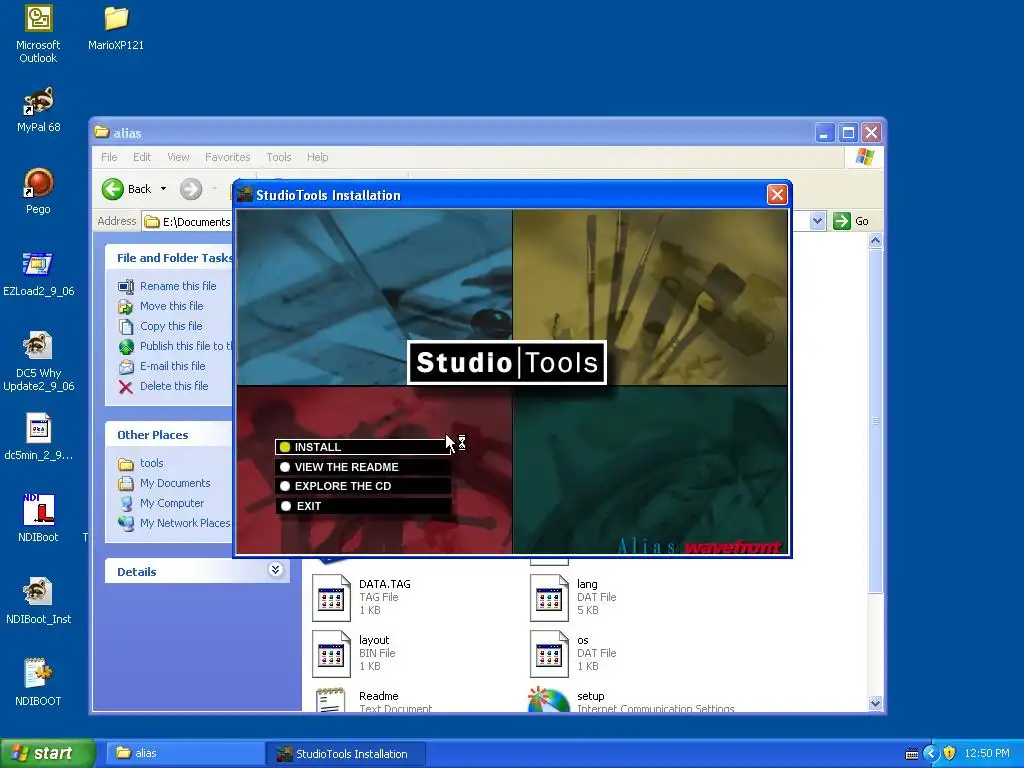Select the Readme text document icon
Viewport: 1024px width, 768px height.
(x=331, y=699)
